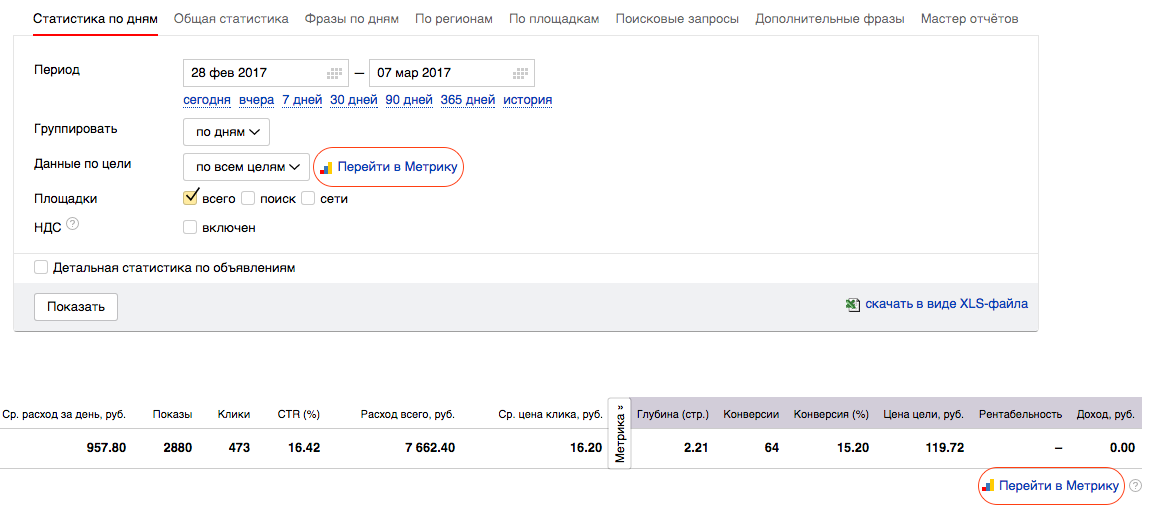Open the «по дням» grouping dropdown
Image resolution: width=1151 pixels, height=511 pixels.
click(227, 132)
